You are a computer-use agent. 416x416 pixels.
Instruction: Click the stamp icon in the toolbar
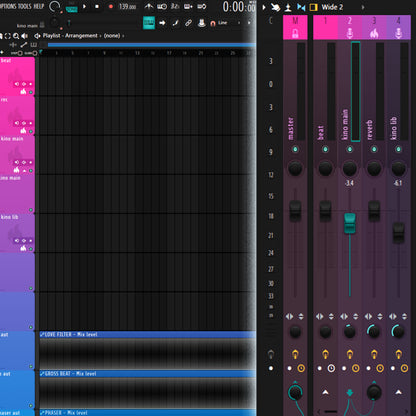coord(201,23)
